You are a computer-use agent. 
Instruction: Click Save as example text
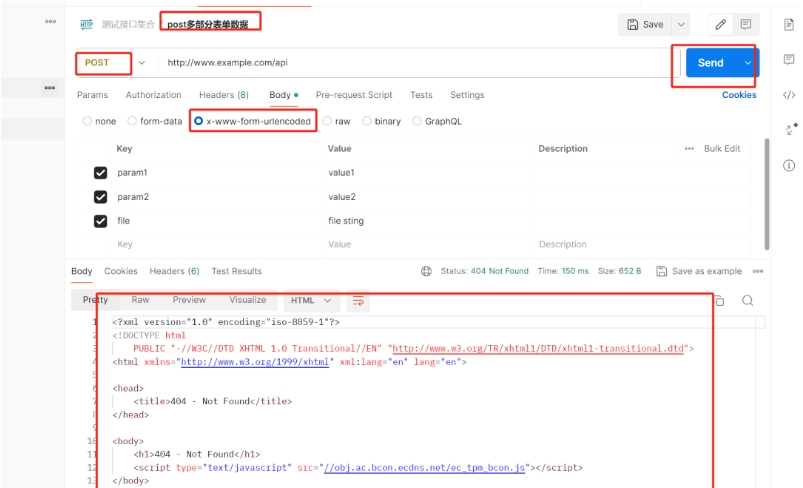coord(707,271)
